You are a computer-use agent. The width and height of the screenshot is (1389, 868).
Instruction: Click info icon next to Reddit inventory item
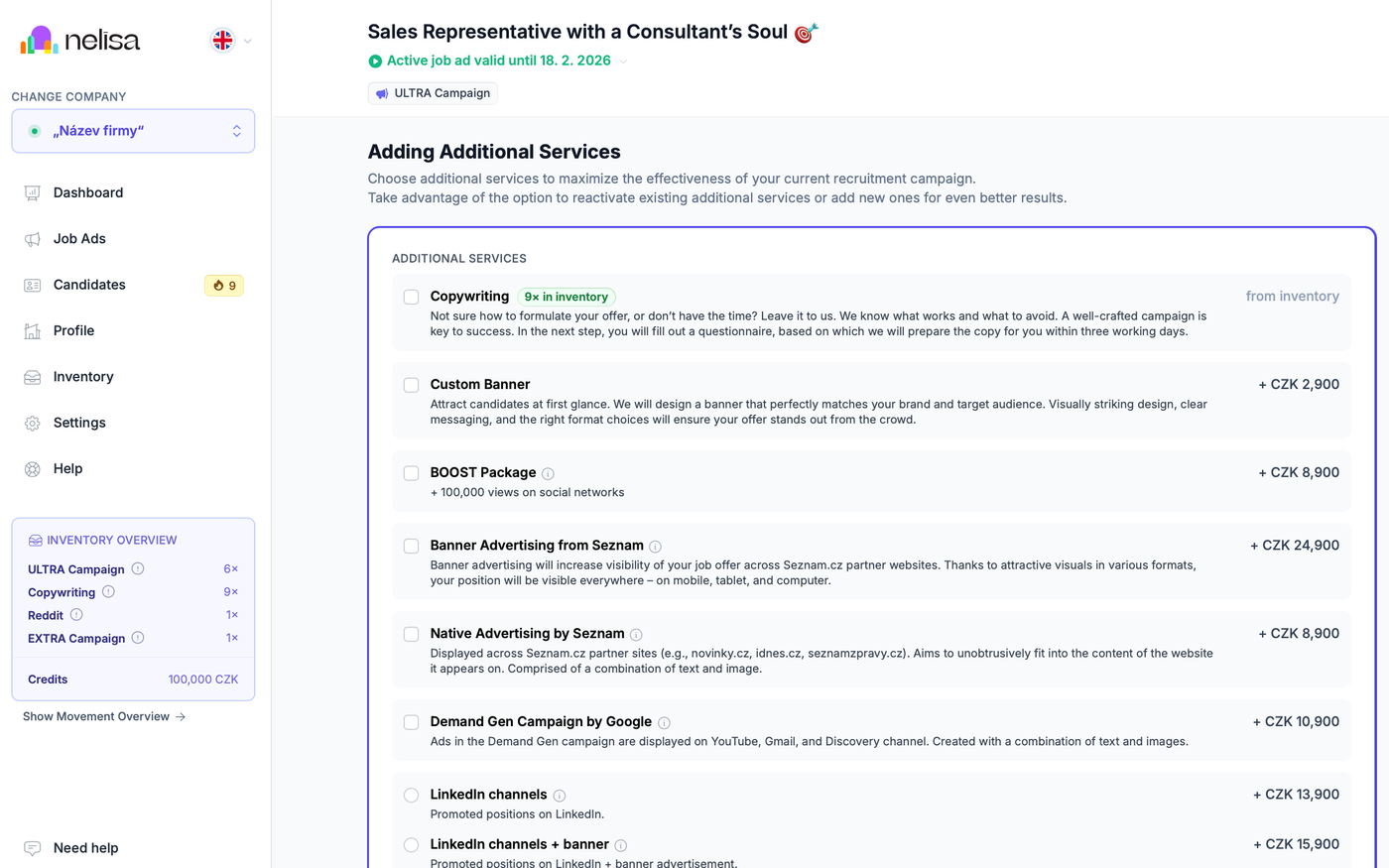76,615
